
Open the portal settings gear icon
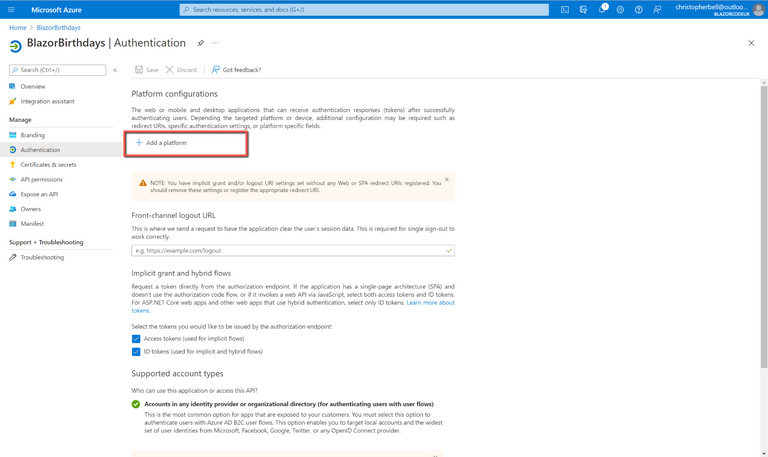pos(620,10)
